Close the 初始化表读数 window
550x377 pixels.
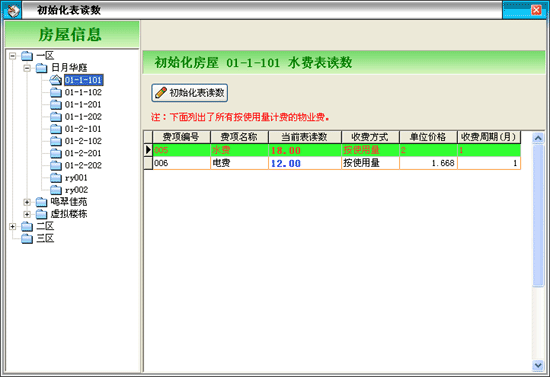click(x=536, y=10)
